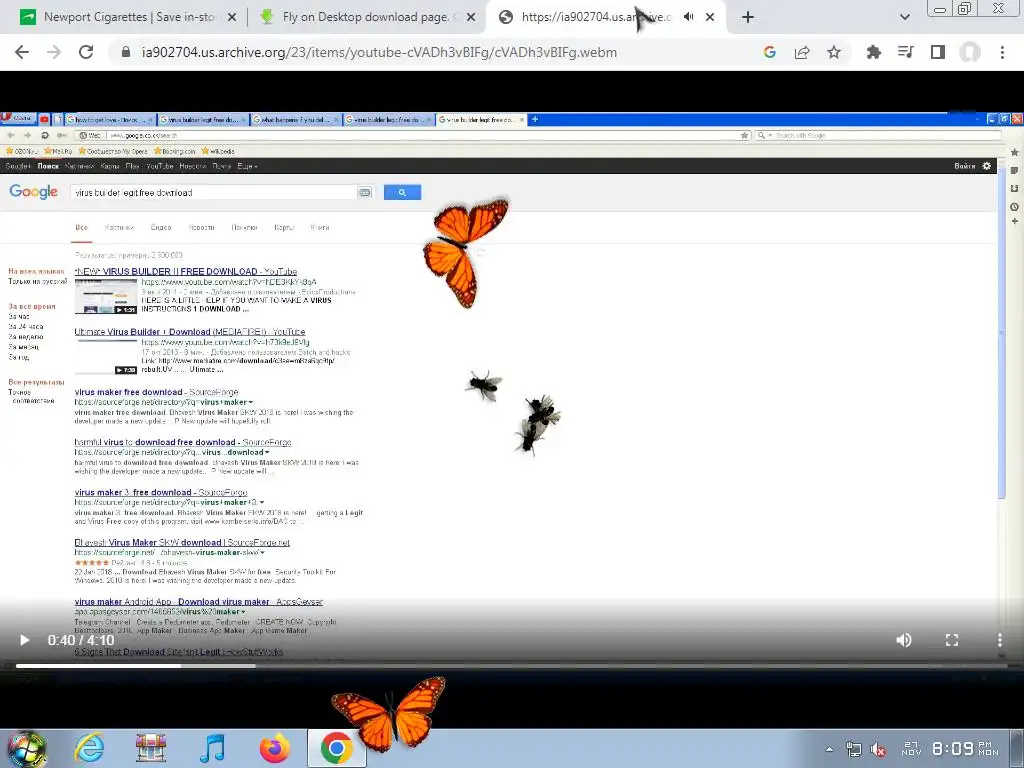Open Chrome taskbar icon

[336, 748]
